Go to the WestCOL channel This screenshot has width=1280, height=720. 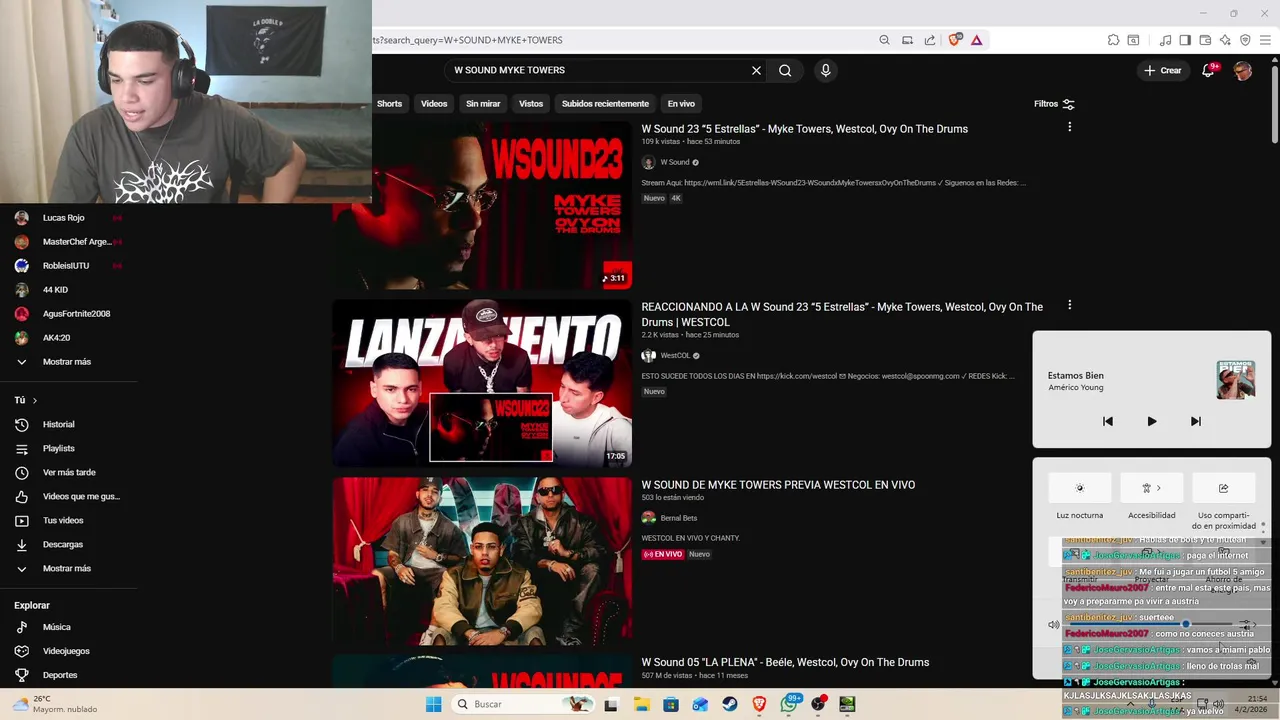coord(675,355)
